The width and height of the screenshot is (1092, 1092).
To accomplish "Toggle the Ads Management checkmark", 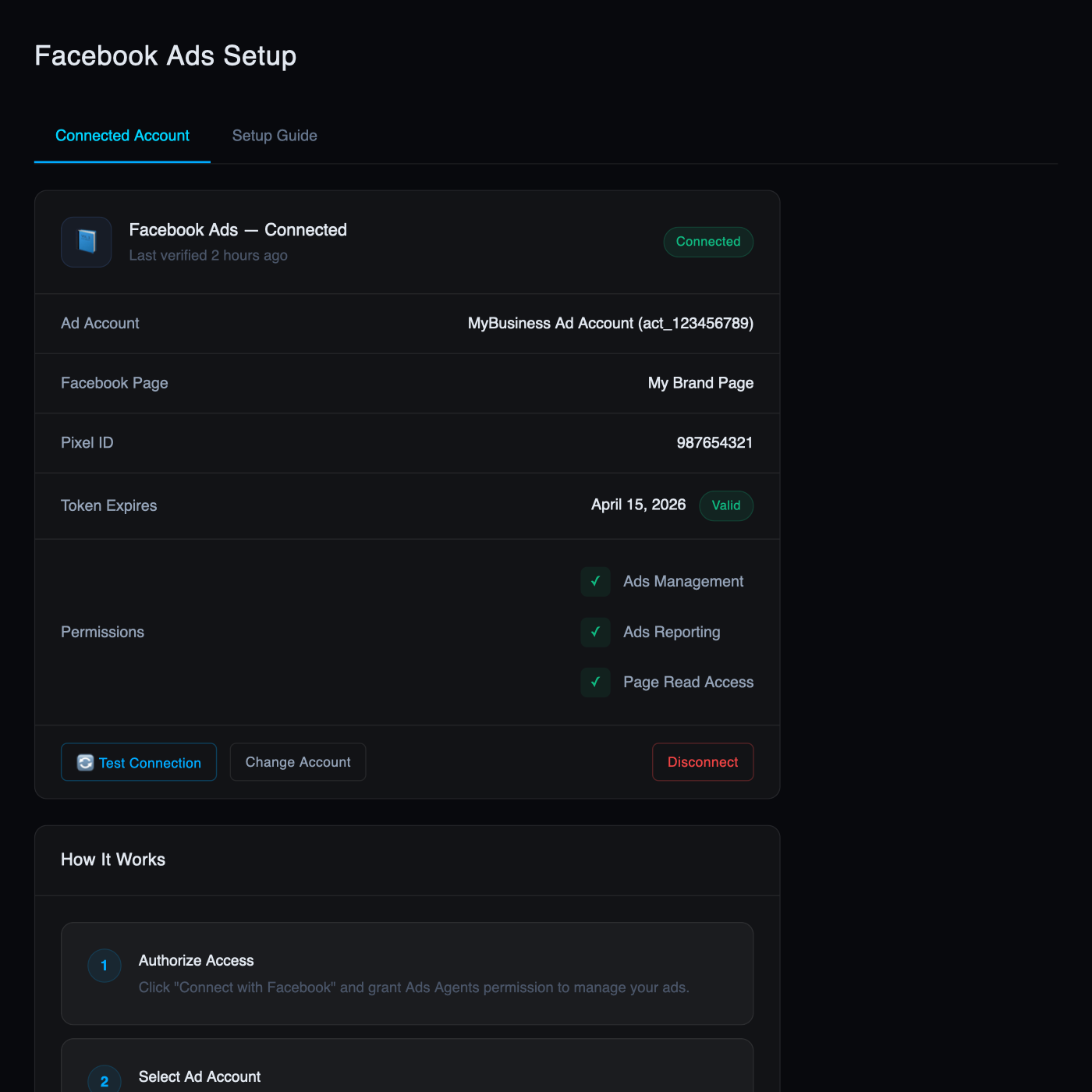I will (x=595, y=581).
